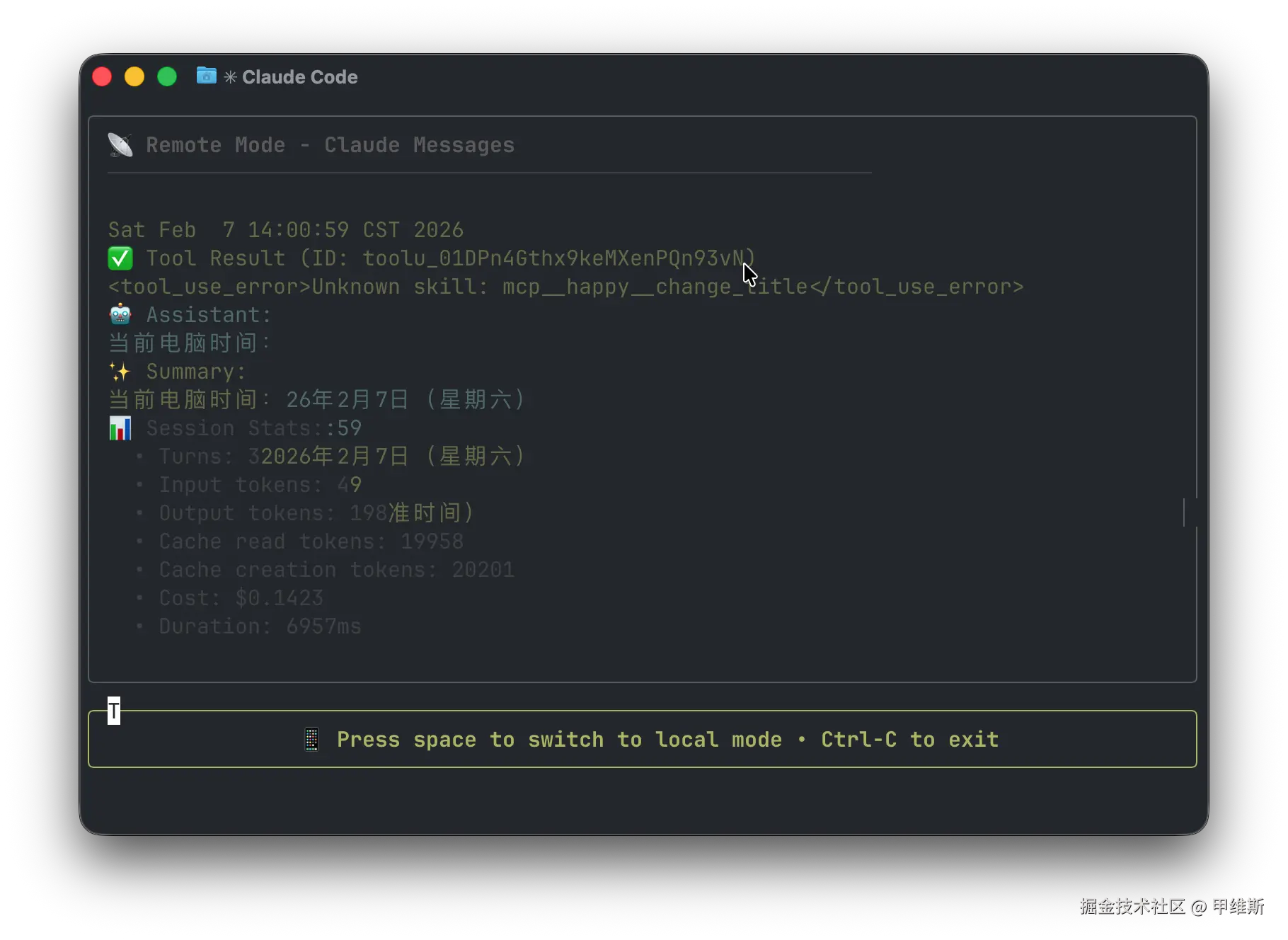Click the Tool Result ID line
The image size is (1288, 940).
pos(451,258)
